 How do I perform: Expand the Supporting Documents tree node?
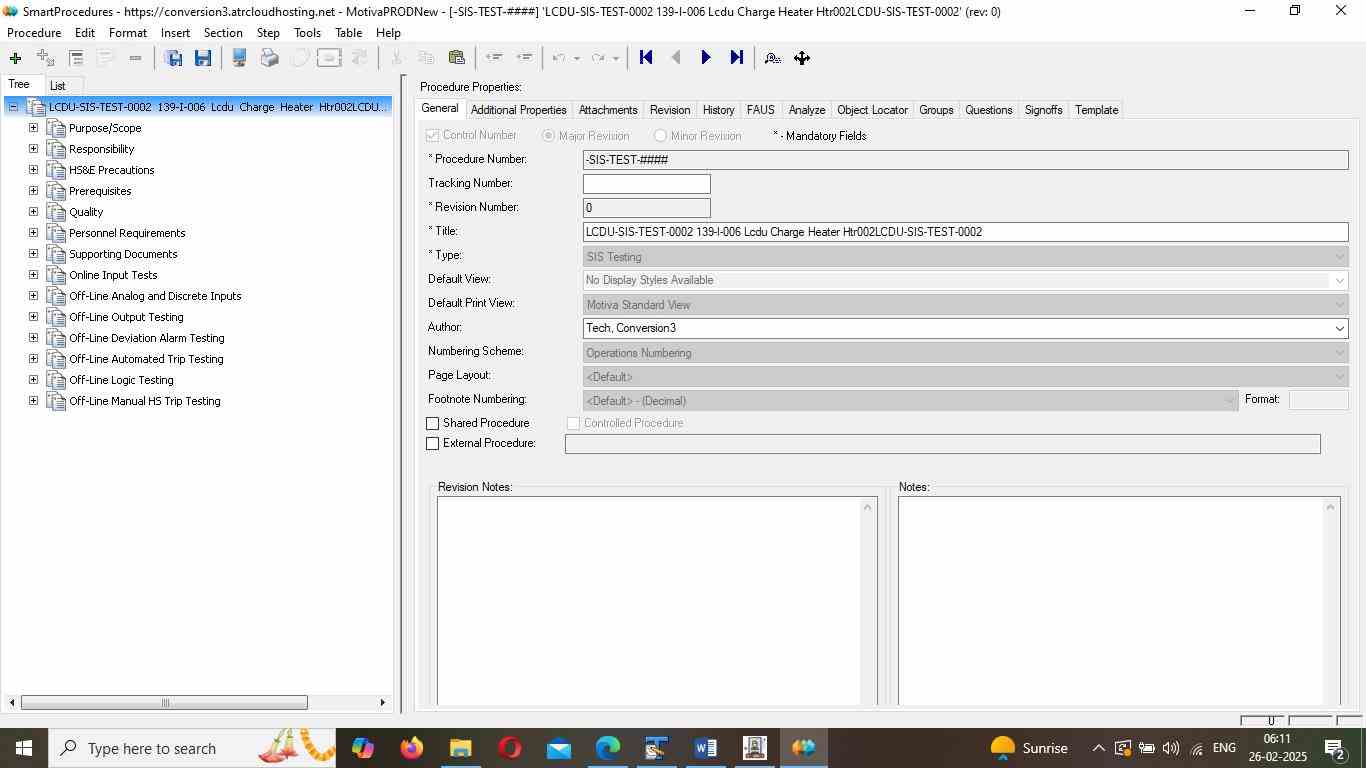pos(33,254)
